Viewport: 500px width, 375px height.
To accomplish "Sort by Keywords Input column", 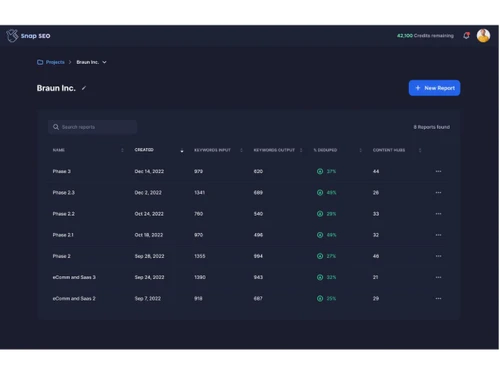I will tap(241, 150).
